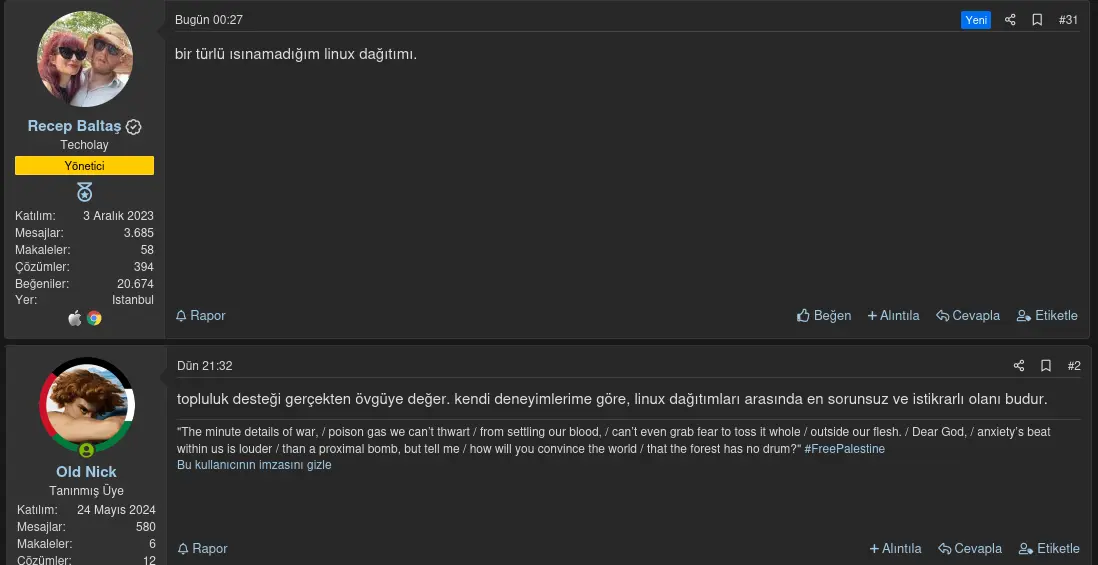Quote post #2 with Alıntıla
Viewport: 1098px width, 565px height.
[896, 548]
